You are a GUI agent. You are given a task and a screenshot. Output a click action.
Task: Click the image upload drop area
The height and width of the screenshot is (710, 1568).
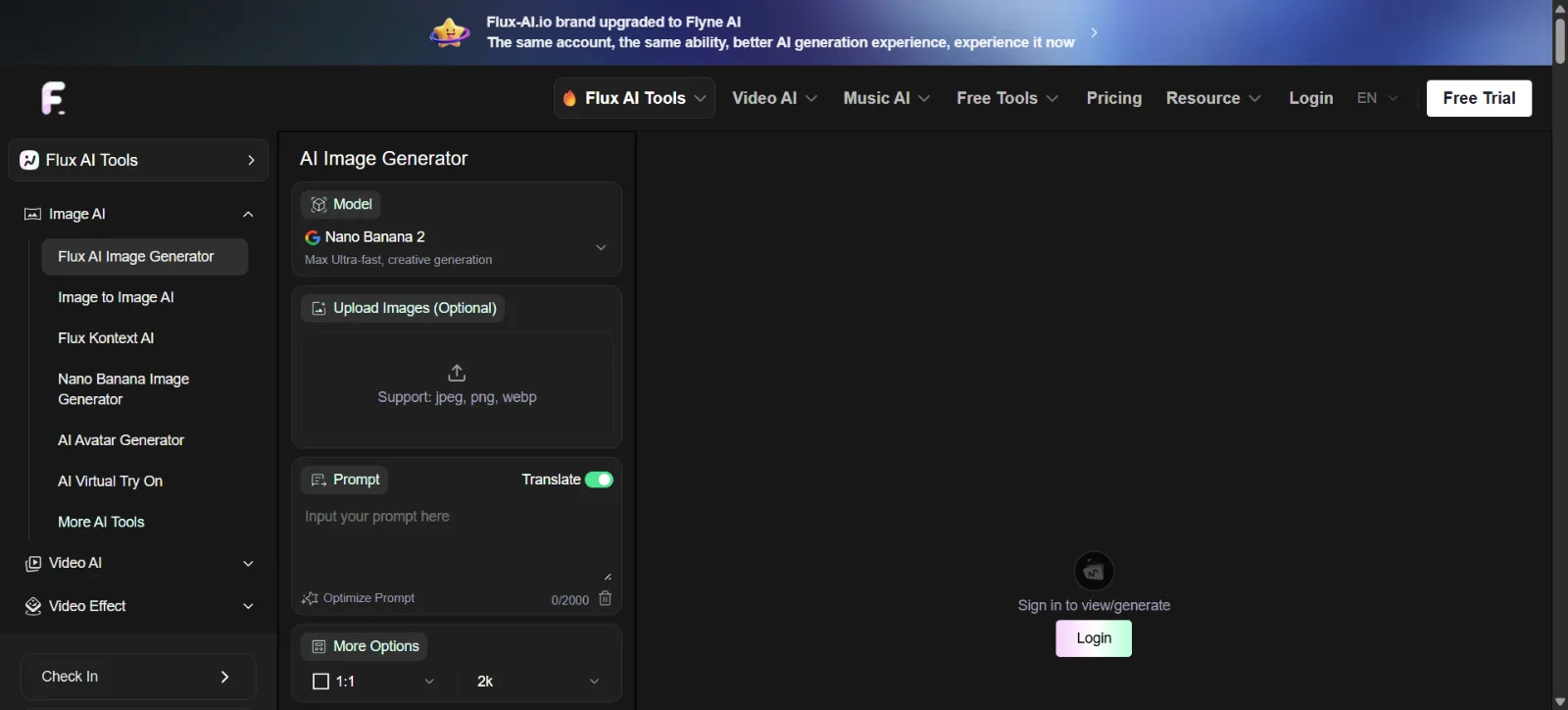[x=457, y=385]
